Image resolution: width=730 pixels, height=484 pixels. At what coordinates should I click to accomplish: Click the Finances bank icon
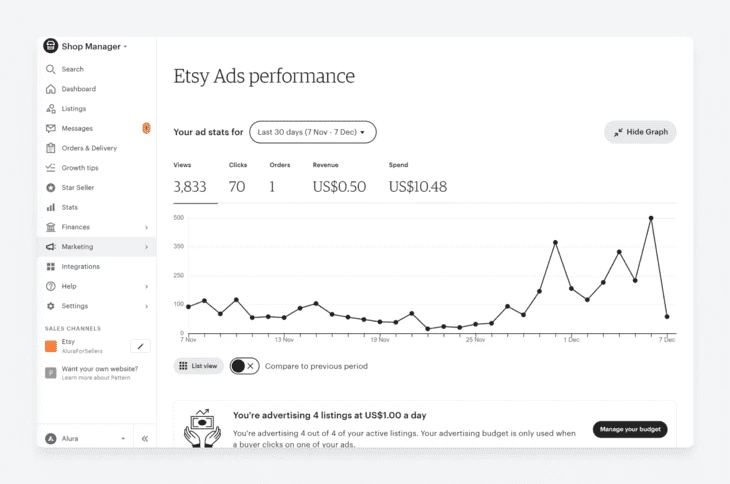pos(50,227)
